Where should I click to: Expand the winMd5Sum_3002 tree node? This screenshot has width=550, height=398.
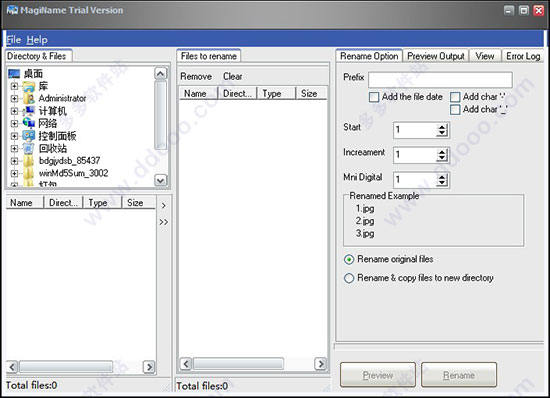(x=14, y=173)
